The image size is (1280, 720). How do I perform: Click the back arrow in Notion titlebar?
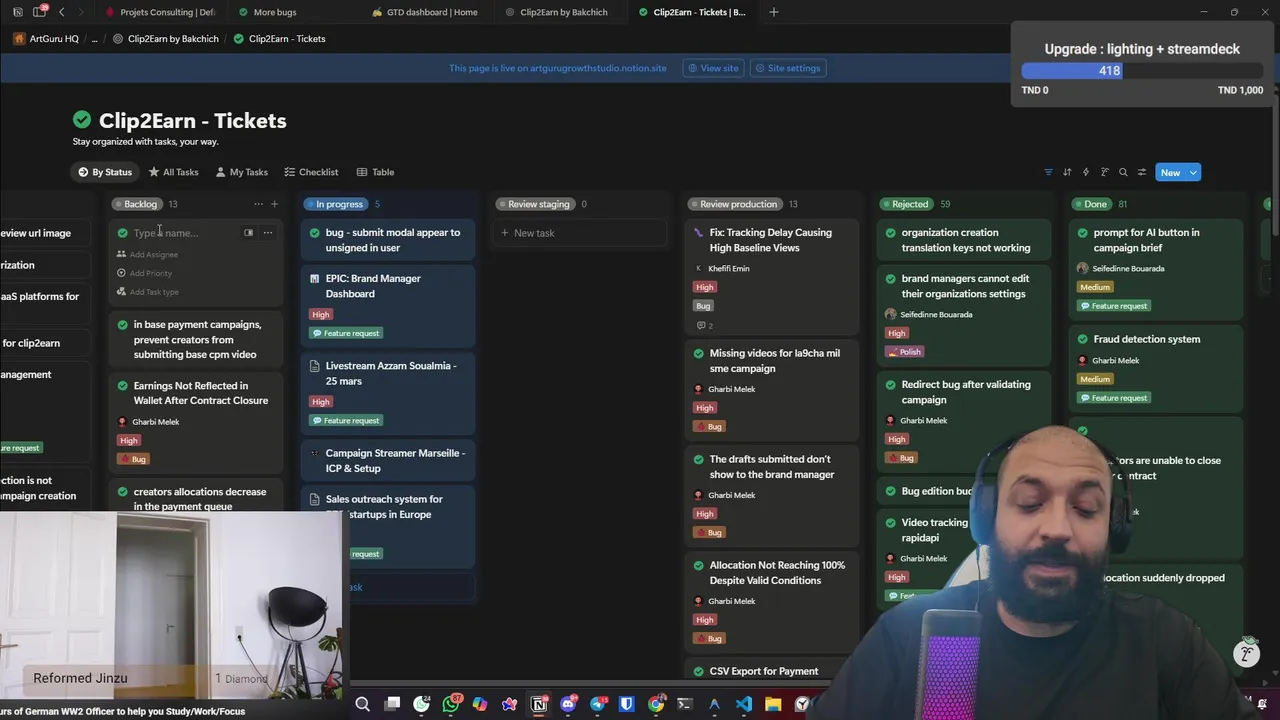point(62,12)
